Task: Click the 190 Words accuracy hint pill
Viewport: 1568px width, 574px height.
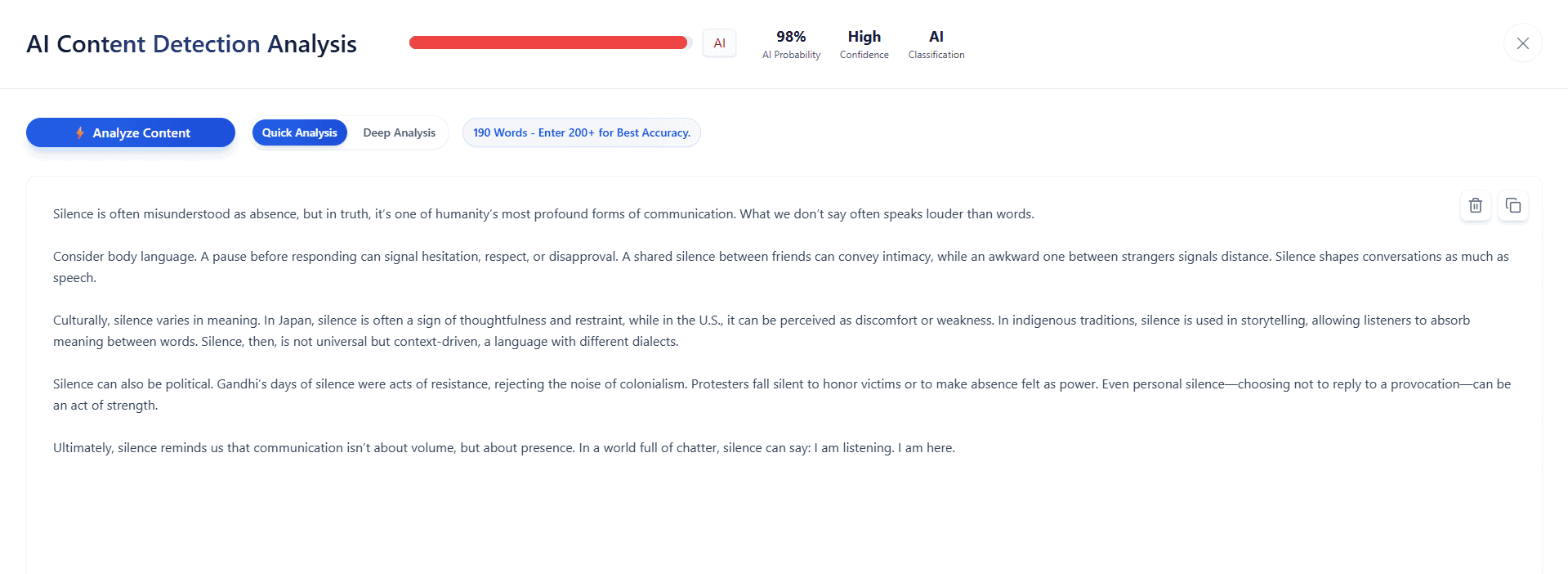Action: click(x=582, y=132)
